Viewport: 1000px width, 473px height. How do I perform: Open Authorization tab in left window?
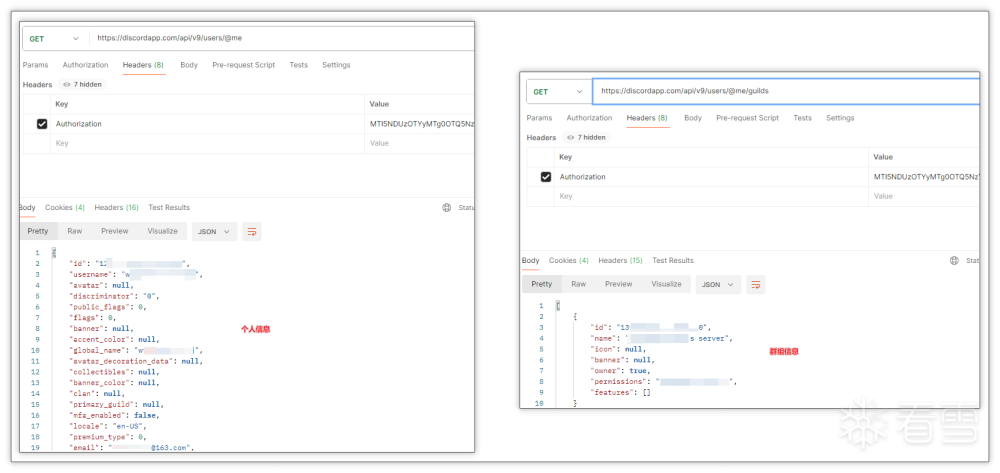(x=85, y=65)
